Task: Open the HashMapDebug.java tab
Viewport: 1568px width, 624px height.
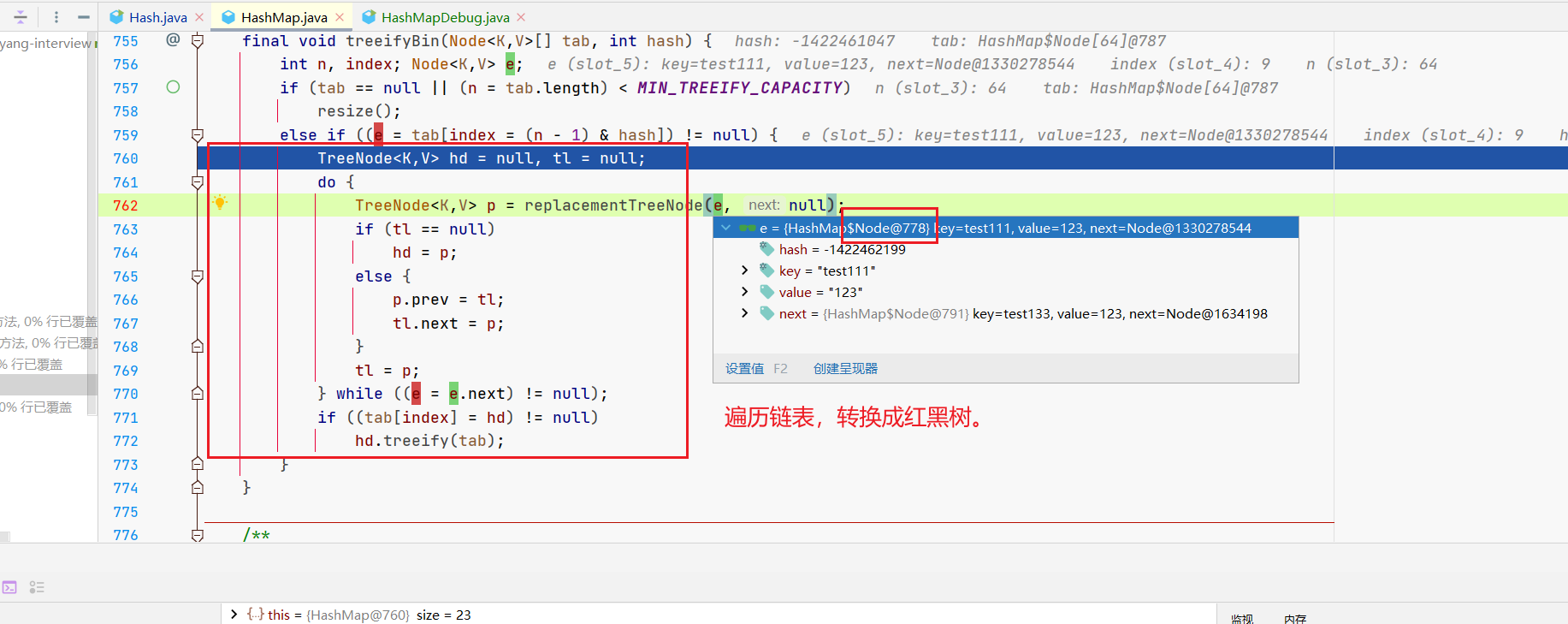Action: click(x=445, y=17)
